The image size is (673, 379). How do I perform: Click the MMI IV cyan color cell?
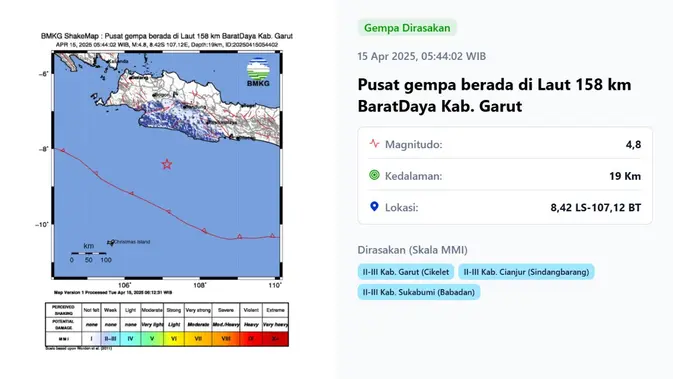click(x=130, y=339)
